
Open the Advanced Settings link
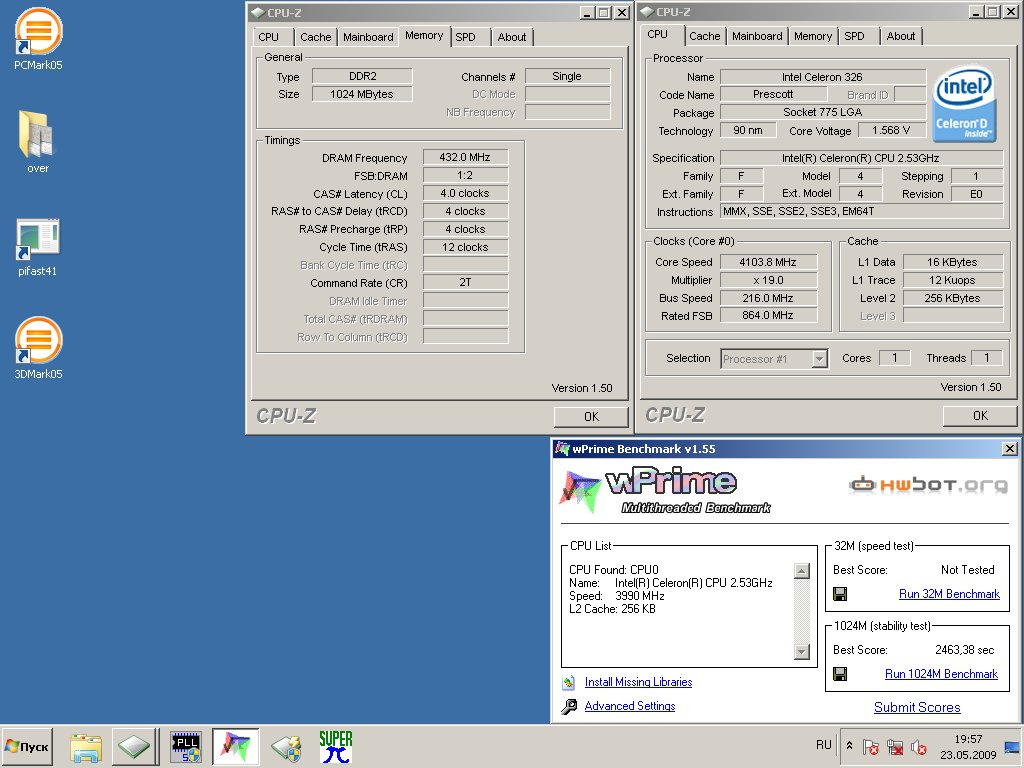(630, 706)
